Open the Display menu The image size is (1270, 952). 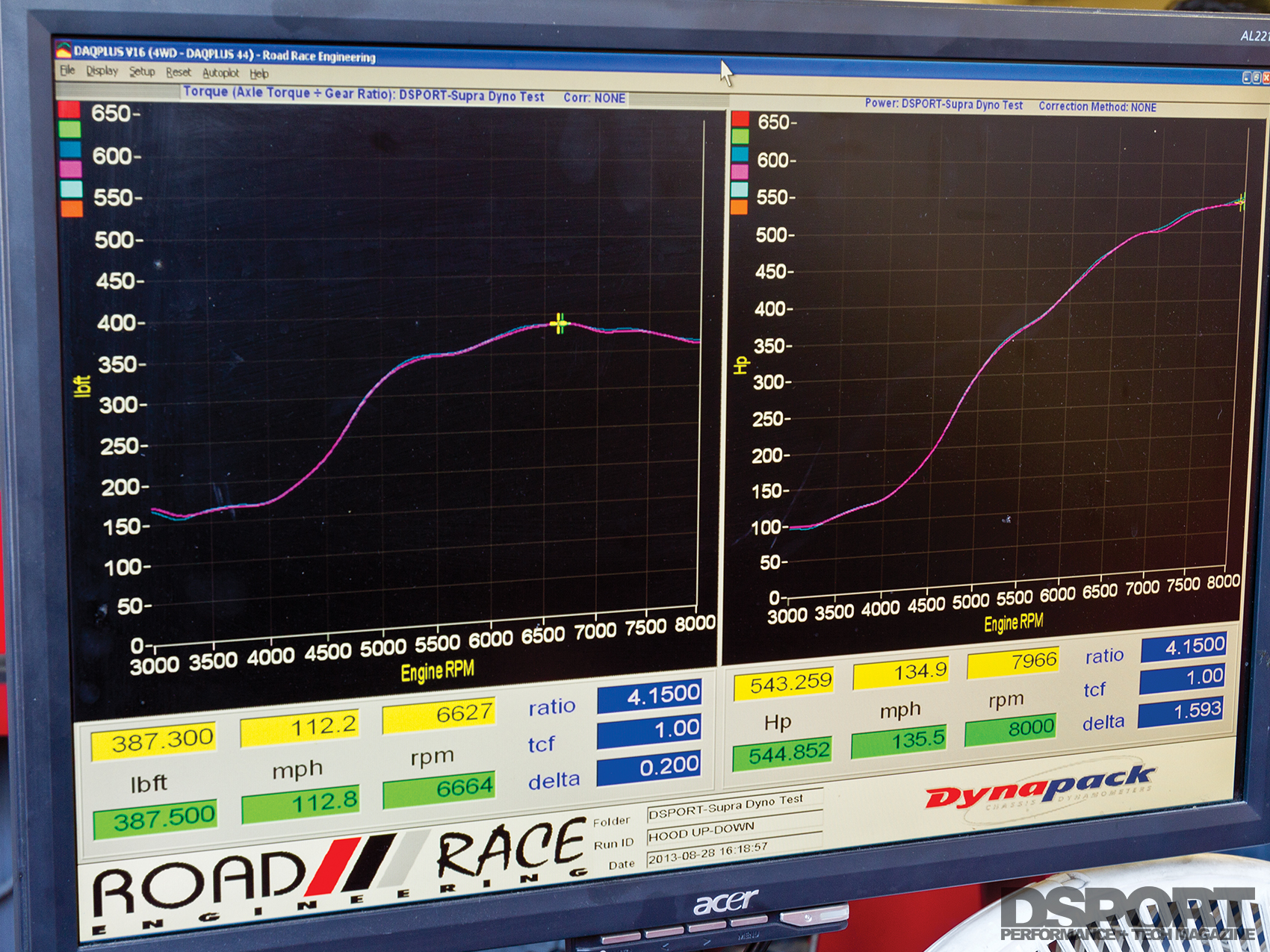click(x=102, y=70)
